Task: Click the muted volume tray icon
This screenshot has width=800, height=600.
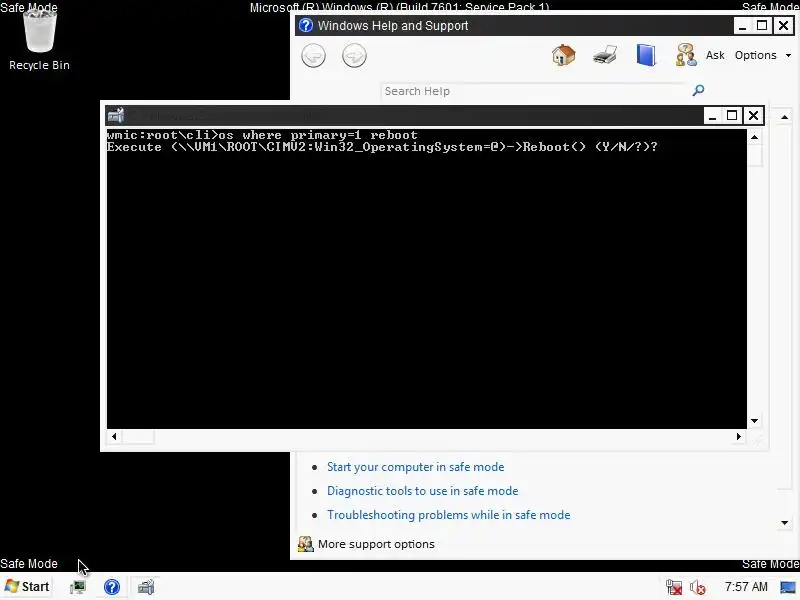Action: tap(697, 587)
